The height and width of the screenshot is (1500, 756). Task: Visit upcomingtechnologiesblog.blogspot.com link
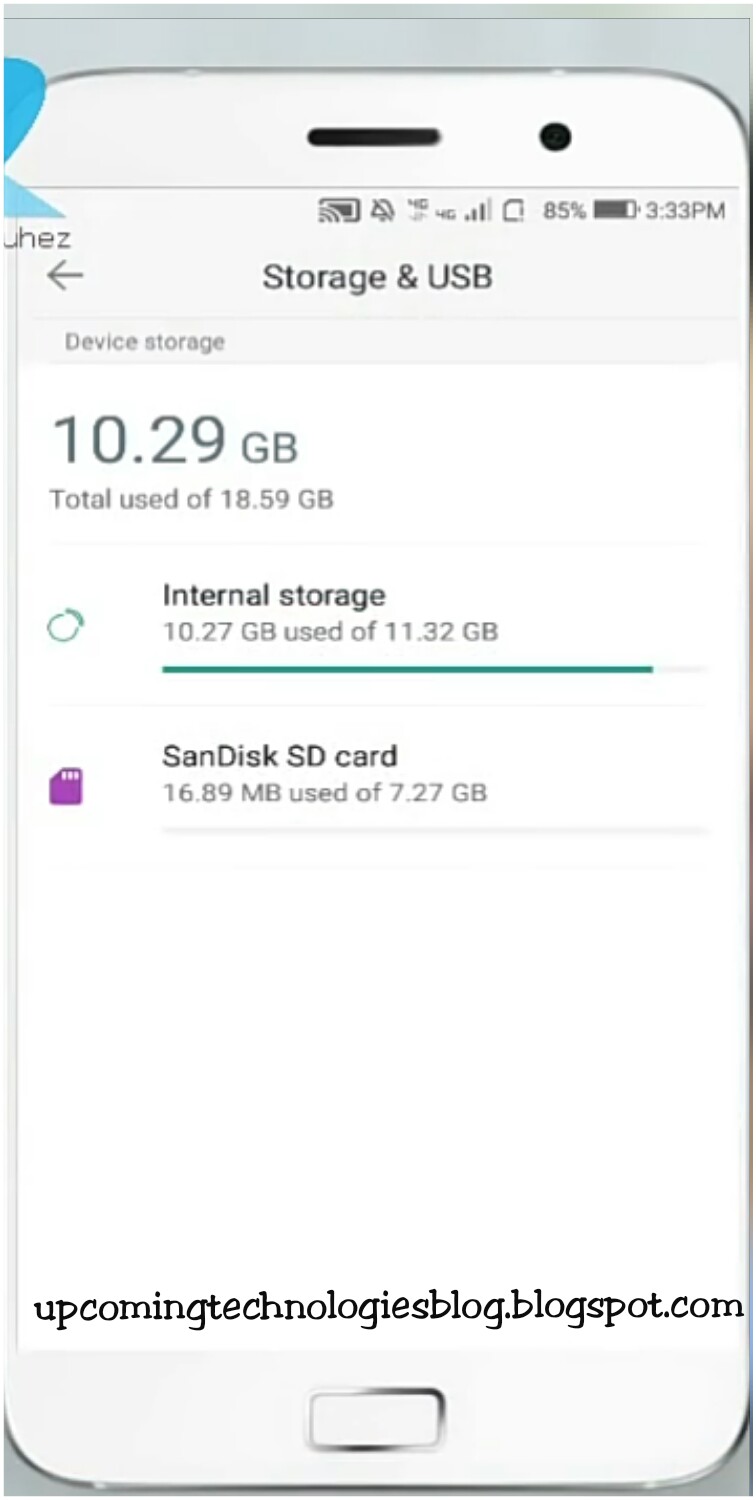pyautogui.click(x=378, y=1303)
